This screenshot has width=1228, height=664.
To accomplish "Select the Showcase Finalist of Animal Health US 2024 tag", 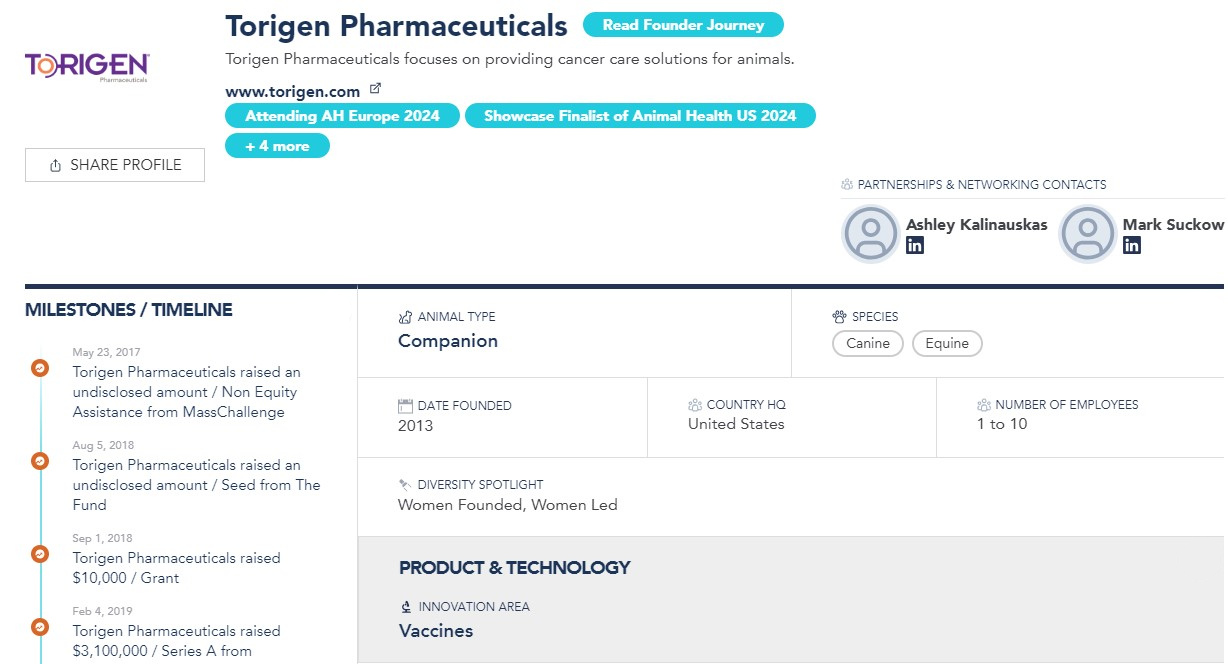I will (640, 116).
